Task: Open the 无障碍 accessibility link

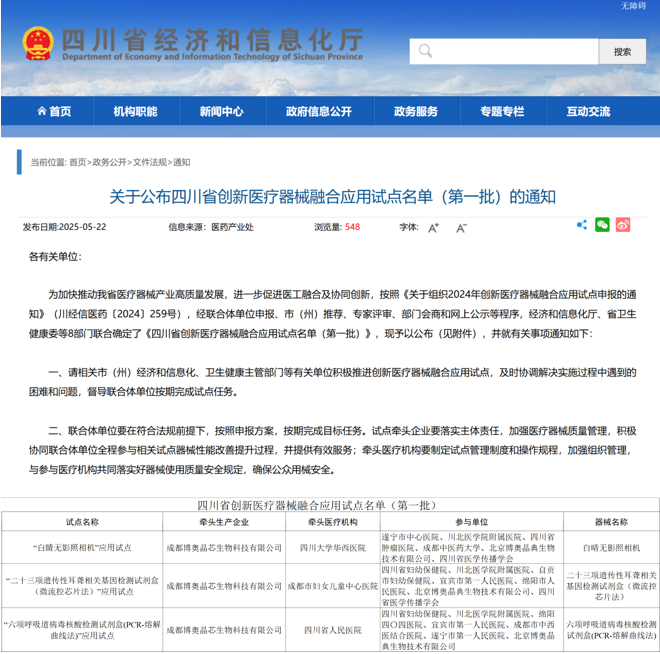Action: [633, 5]
